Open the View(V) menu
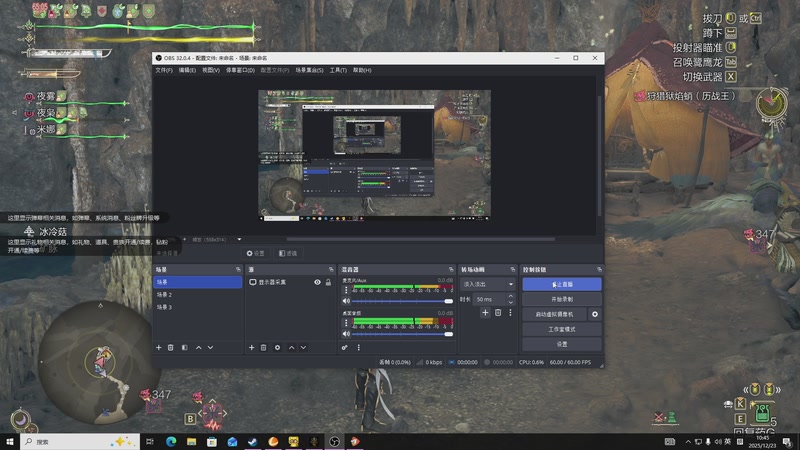The height and width of the screenshot is (450, 800). click(211, 70)
